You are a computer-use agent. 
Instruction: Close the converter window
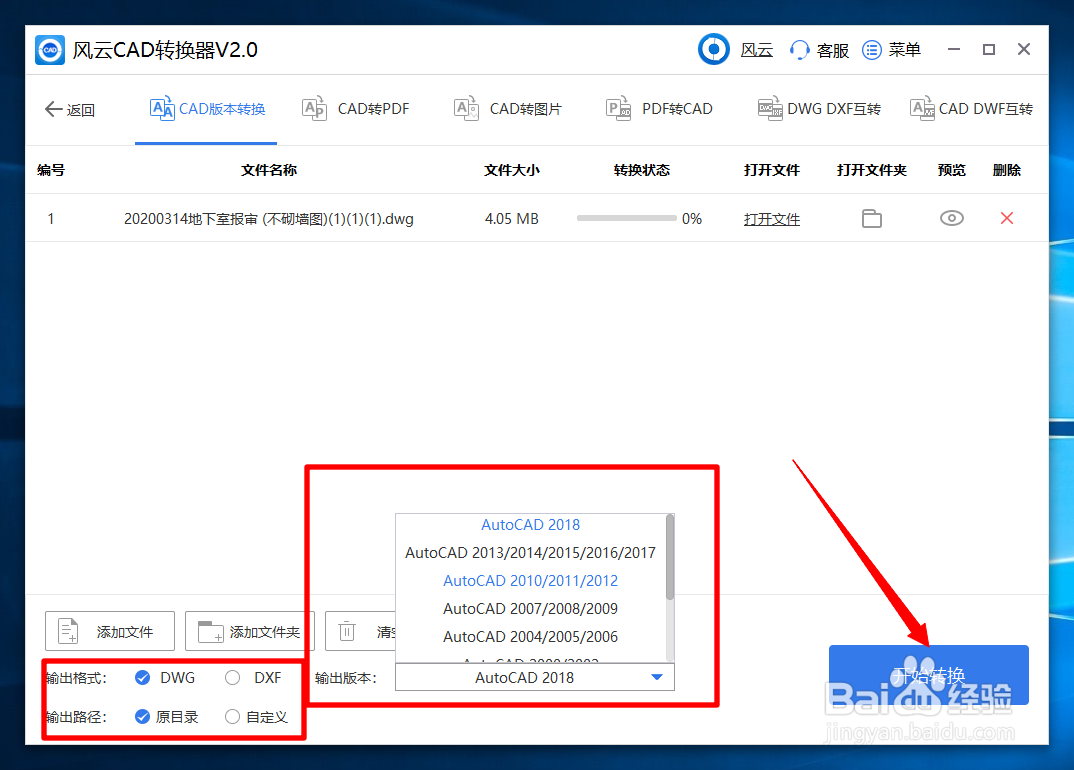click(1023, 49)
